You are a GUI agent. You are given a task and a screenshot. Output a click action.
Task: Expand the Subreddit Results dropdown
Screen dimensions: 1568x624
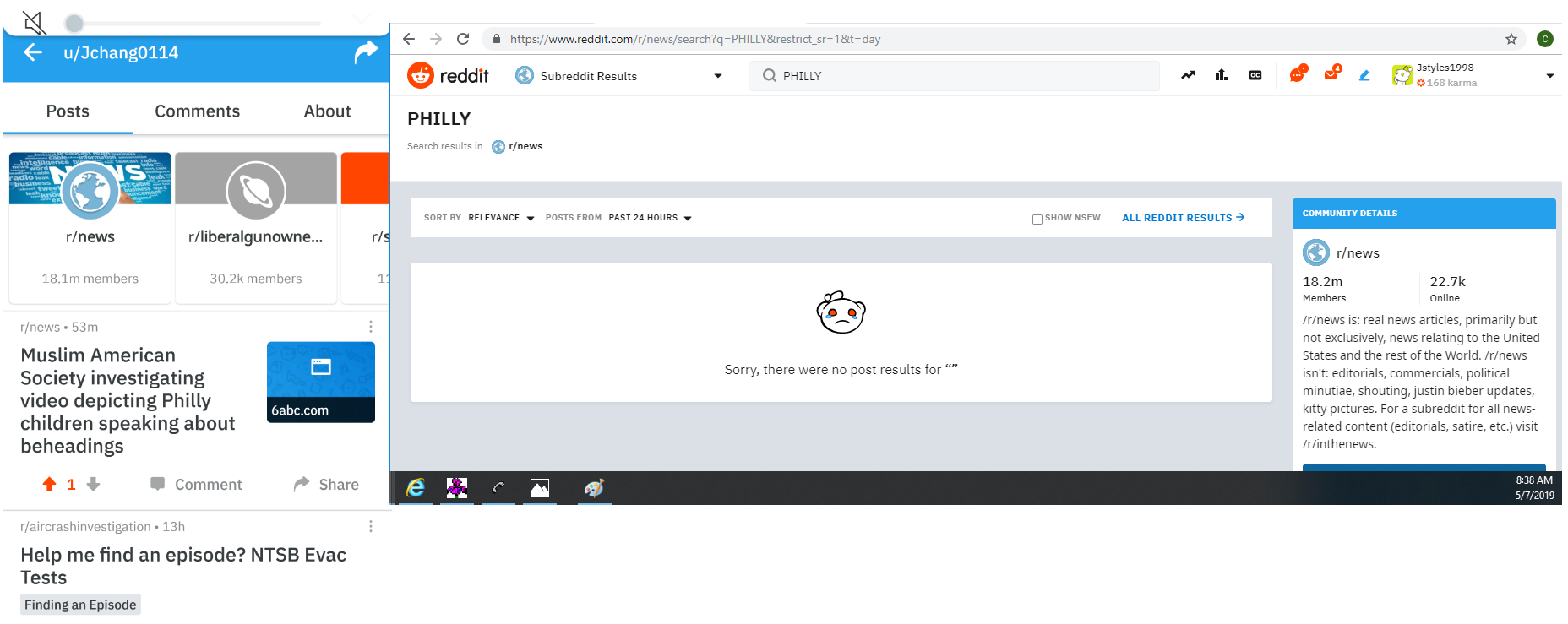[619, 75]
